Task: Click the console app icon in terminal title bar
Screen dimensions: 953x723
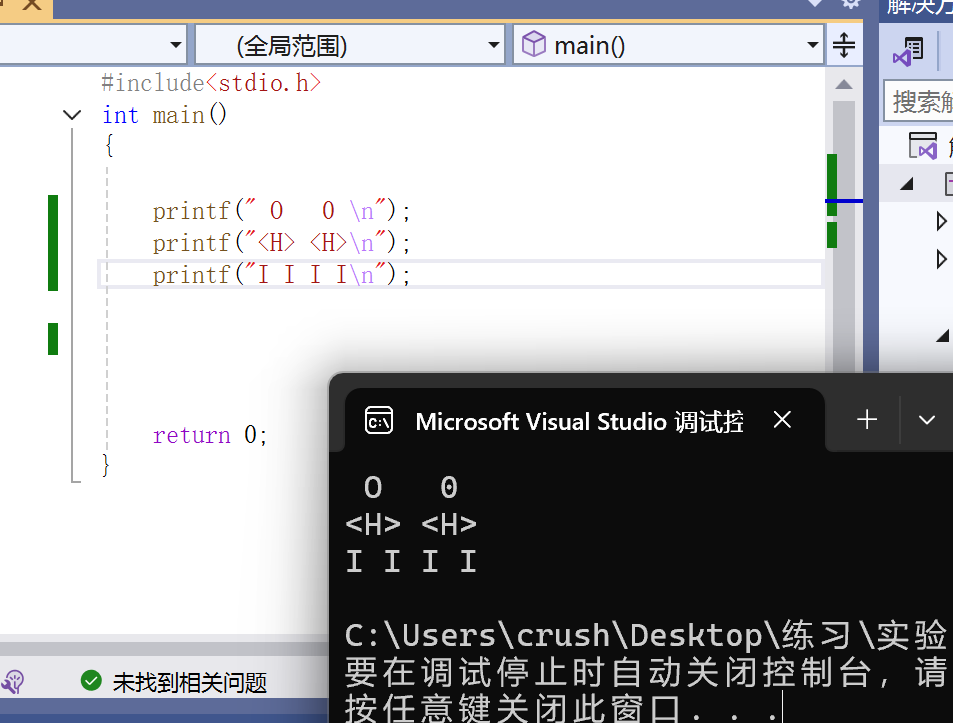Action: tap(378, 421)
